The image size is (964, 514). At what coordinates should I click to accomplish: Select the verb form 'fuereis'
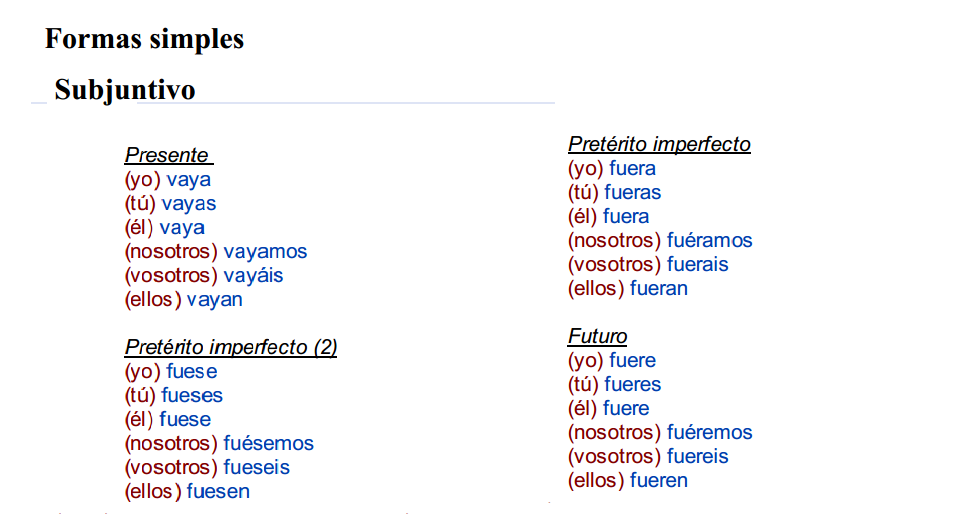click(698, 456)
